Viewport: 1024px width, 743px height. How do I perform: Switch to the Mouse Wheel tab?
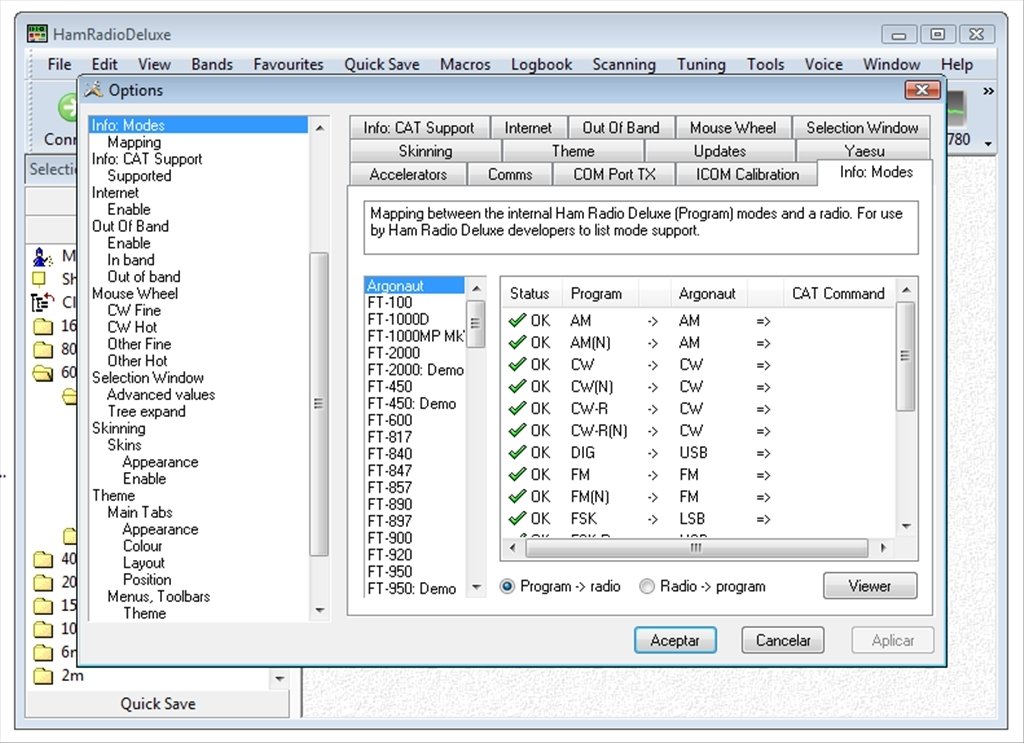point(733,128)
